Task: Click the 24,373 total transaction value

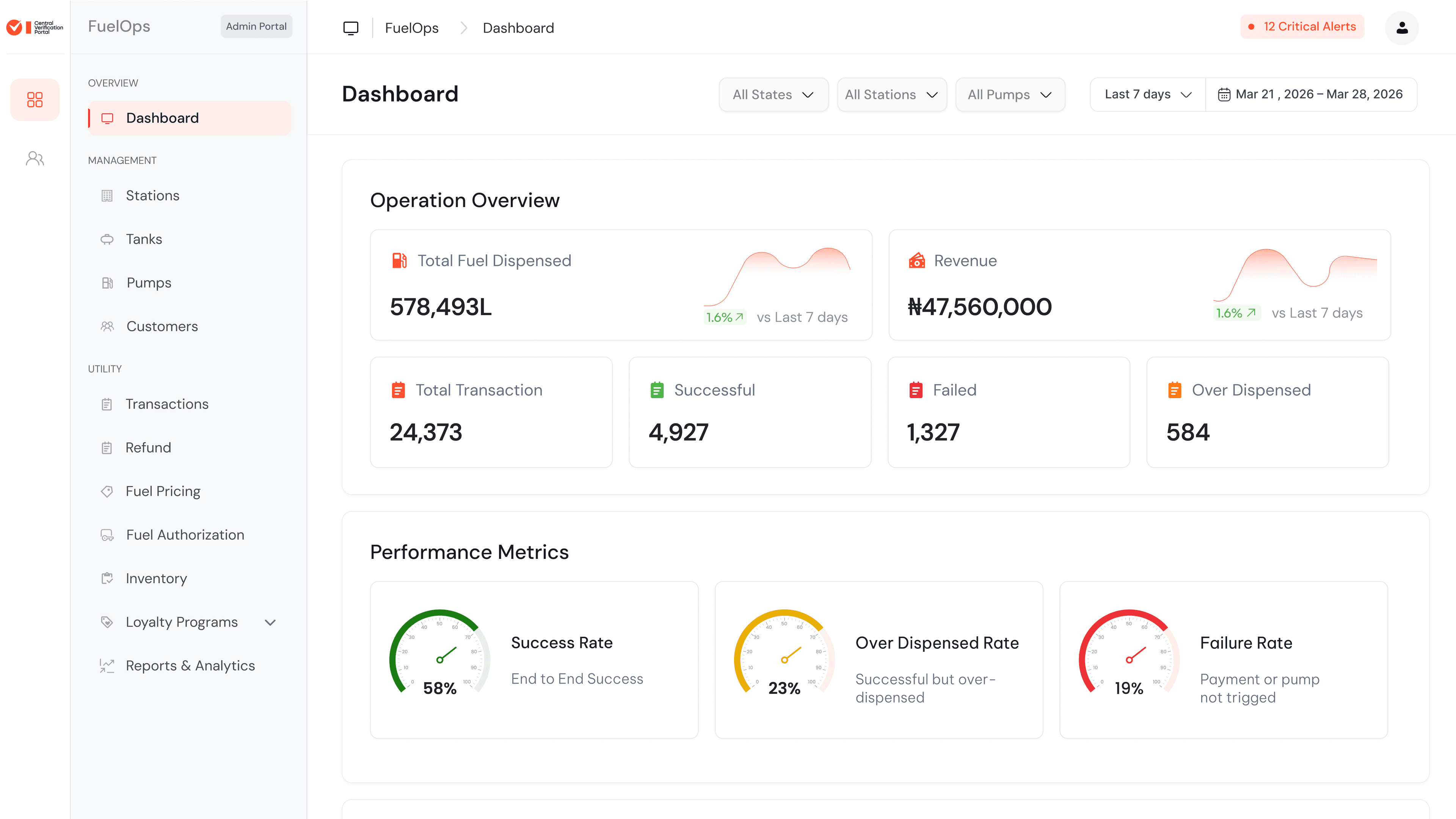Action: click(425, 432)
